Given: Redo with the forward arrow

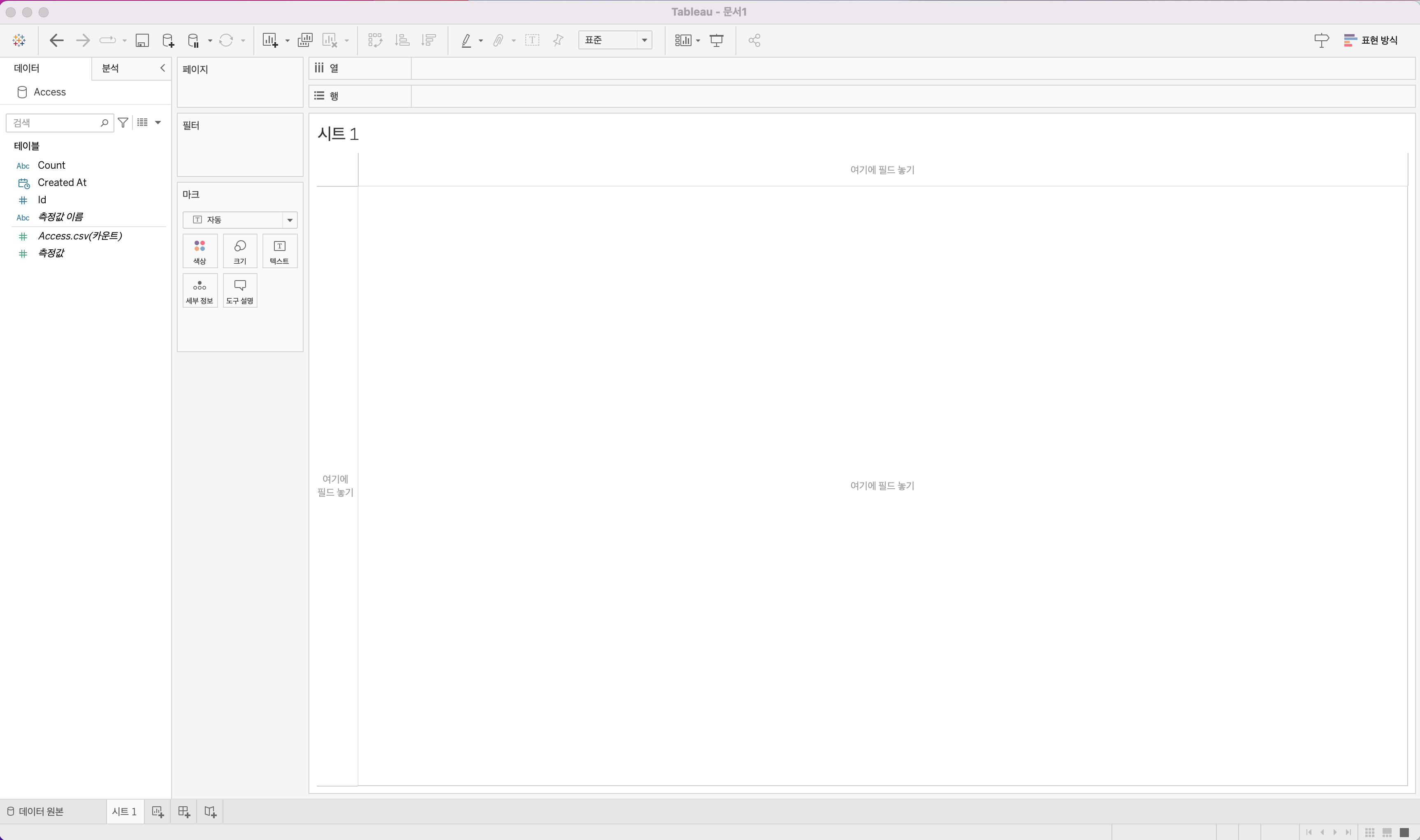Looking at the screenshot, I should tap(83, 40).
